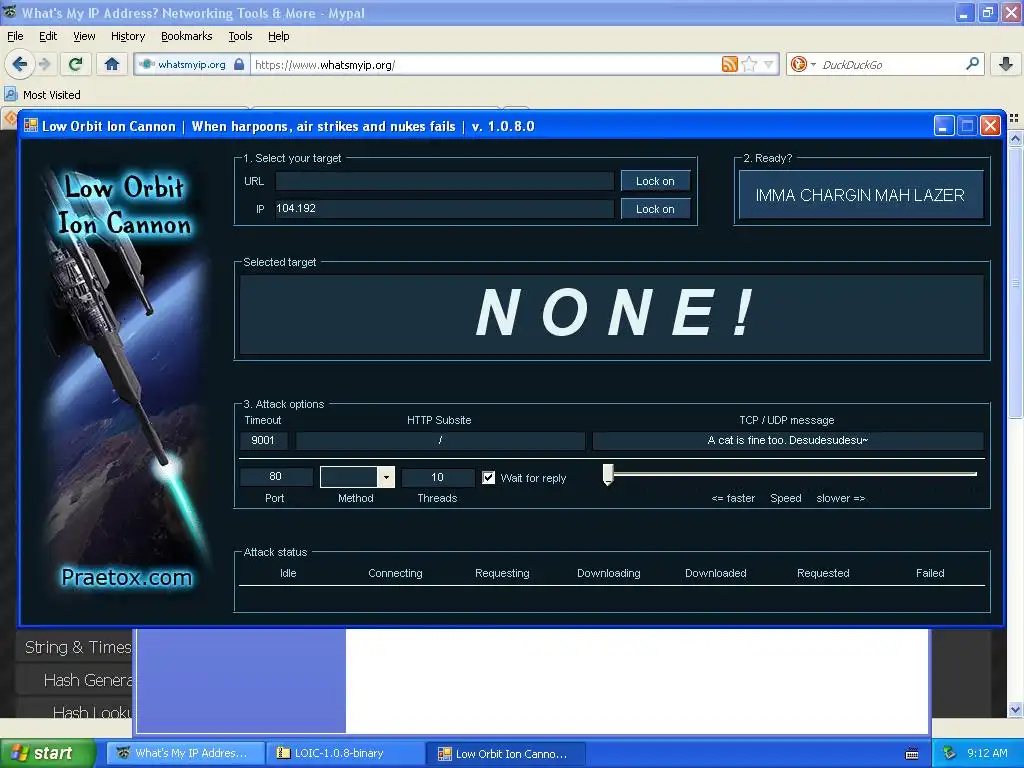Click the Failed status column header
1024x768 pixels.
click(x=930, y=573)
